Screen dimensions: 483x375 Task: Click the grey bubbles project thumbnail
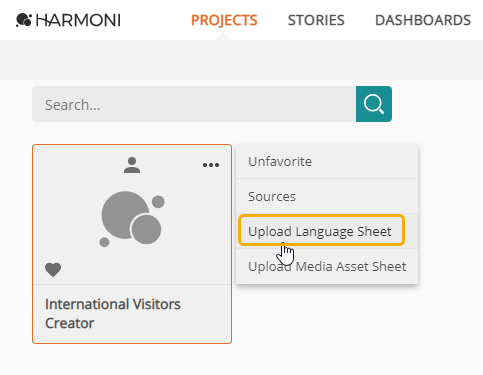pyautogui.click(x=132, y=219)
